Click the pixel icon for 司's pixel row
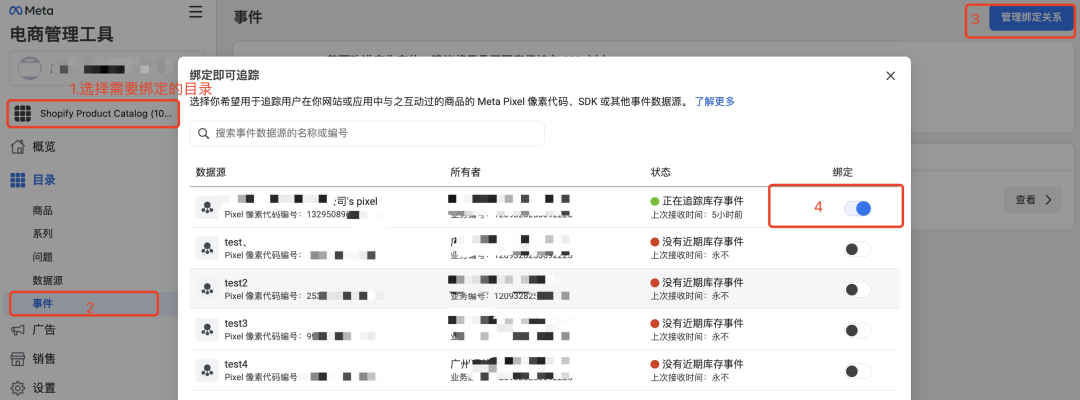1080x400 pixels. (207, 207)
